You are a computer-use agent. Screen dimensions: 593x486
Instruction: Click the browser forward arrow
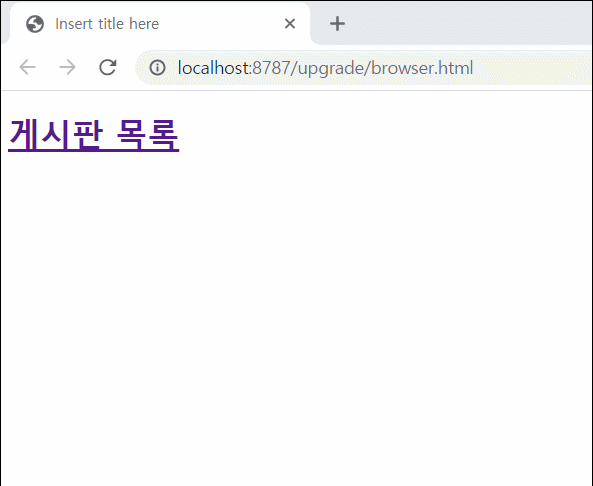67,68
